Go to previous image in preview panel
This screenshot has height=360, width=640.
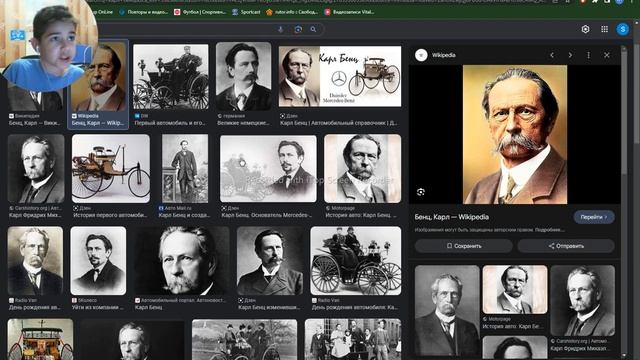(x=552, y=55)
